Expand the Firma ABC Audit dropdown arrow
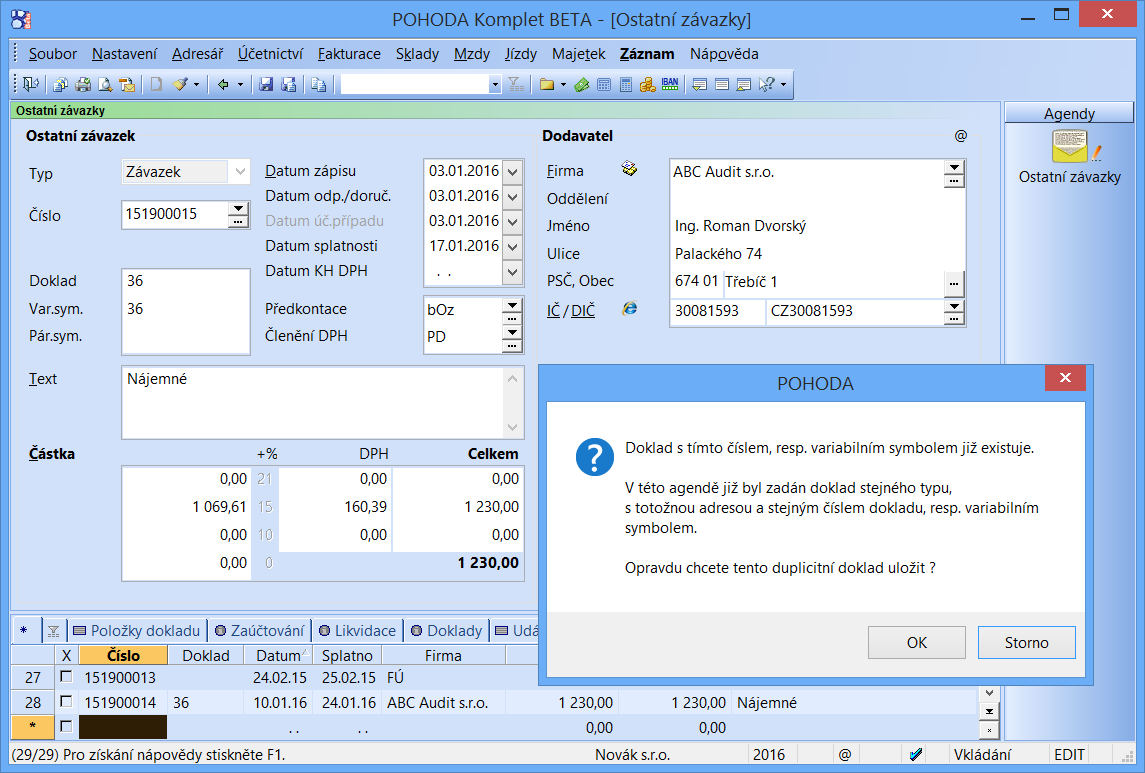Screen dimensions: 1145x773 954,168
